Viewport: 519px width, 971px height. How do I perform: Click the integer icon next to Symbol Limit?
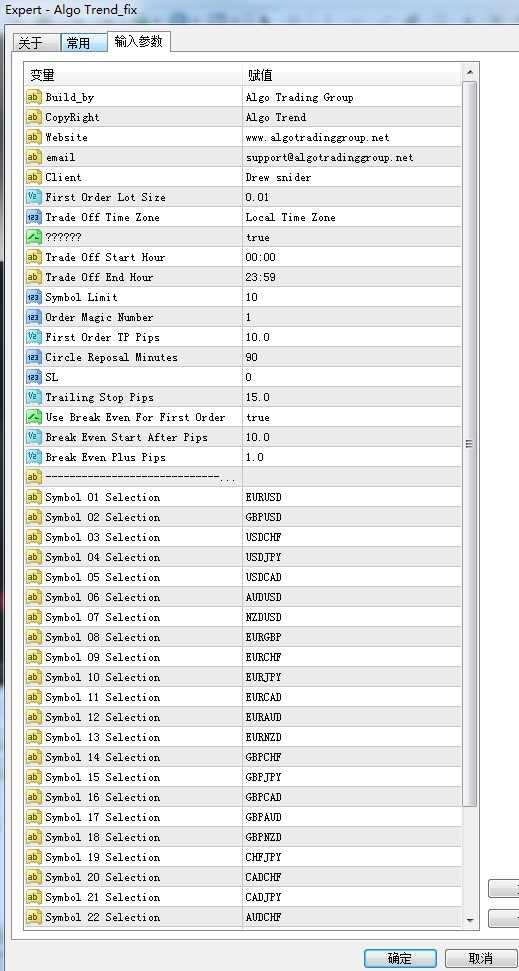click(33, 297)
